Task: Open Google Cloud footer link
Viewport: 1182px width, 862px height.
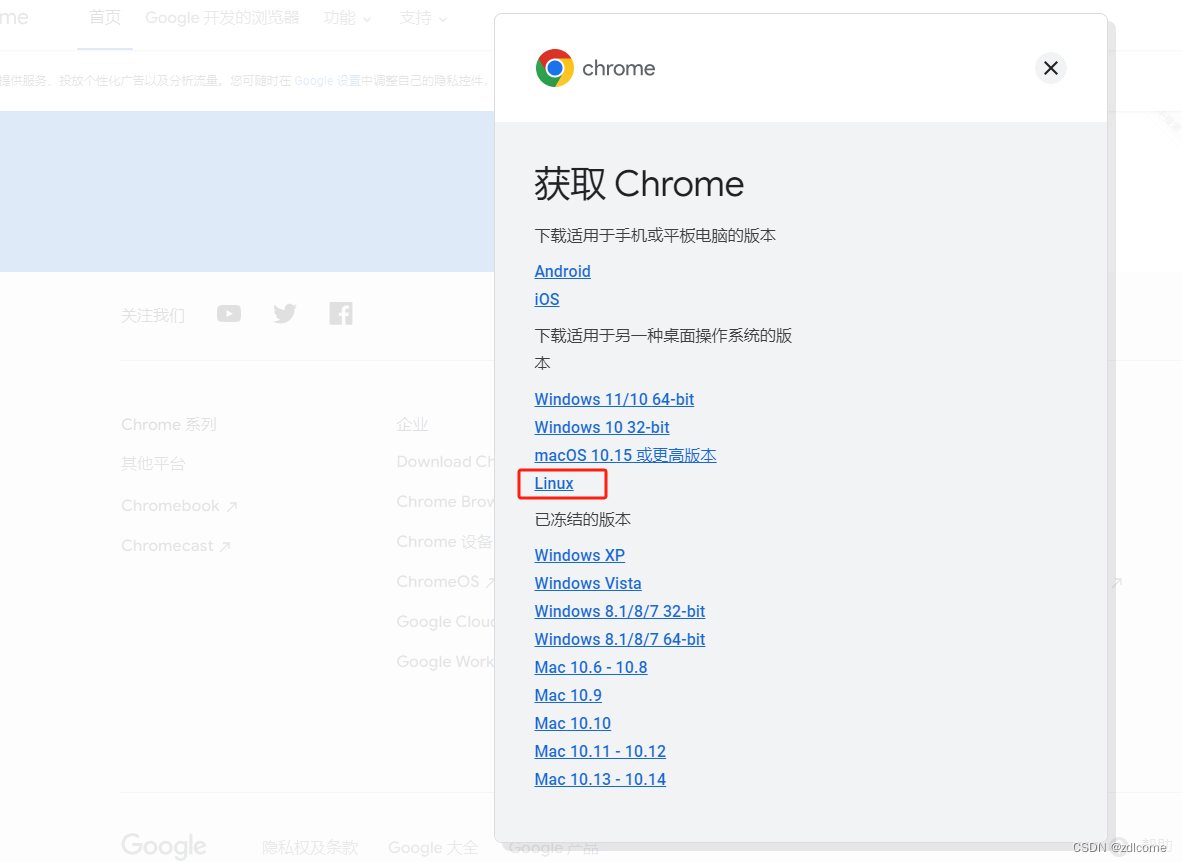Action: coord(446,621)
